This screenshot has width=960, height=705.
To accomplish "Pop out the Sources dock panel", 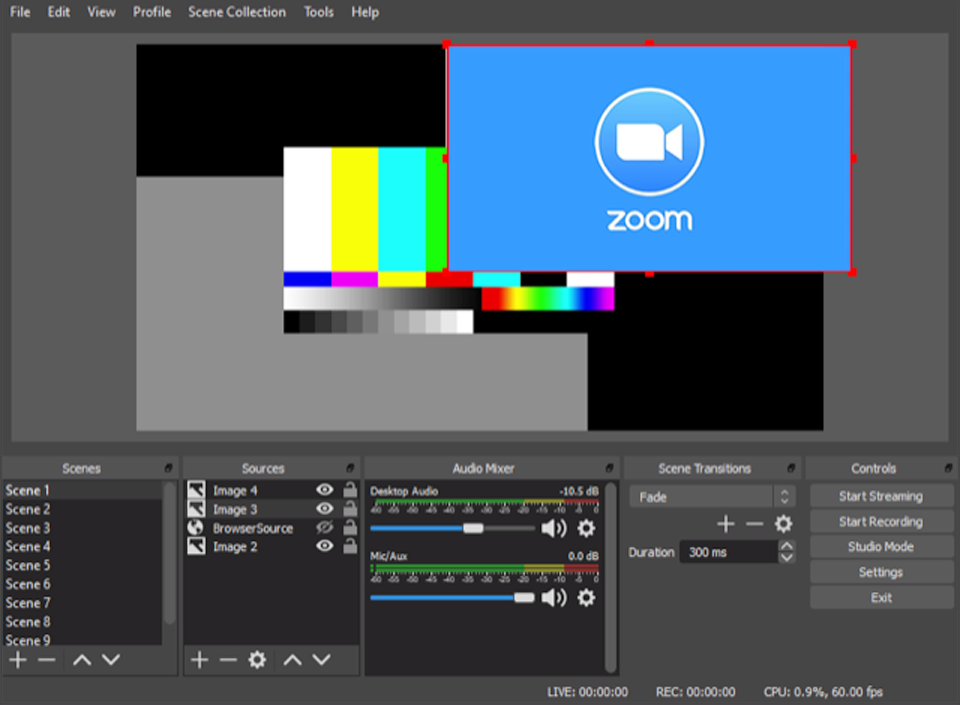I will (350, 468).
